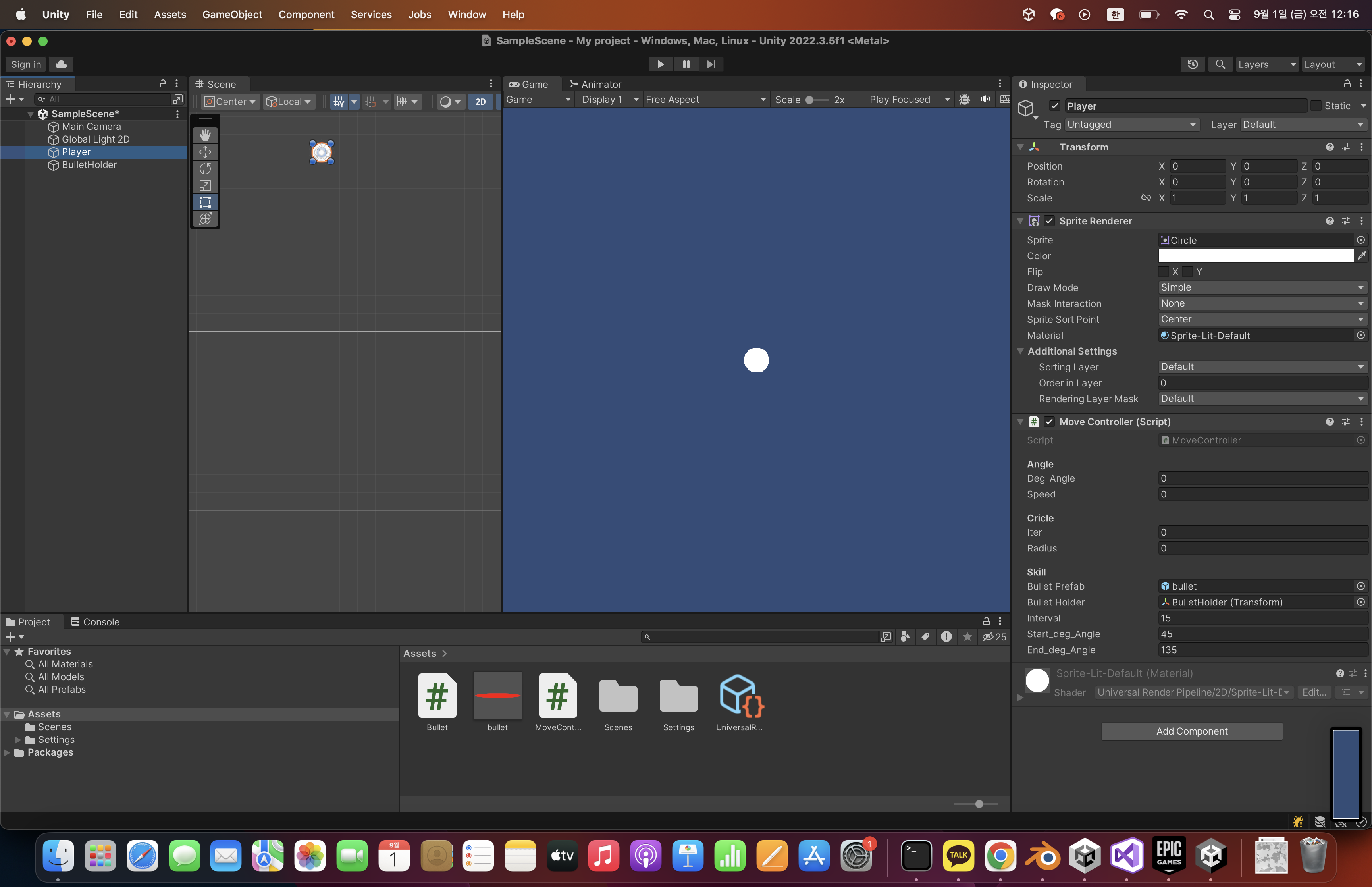Click the Add Component button
The width and height of the screenshot is (1372, 887).
pyautogui.click(x=1191, y=731)
